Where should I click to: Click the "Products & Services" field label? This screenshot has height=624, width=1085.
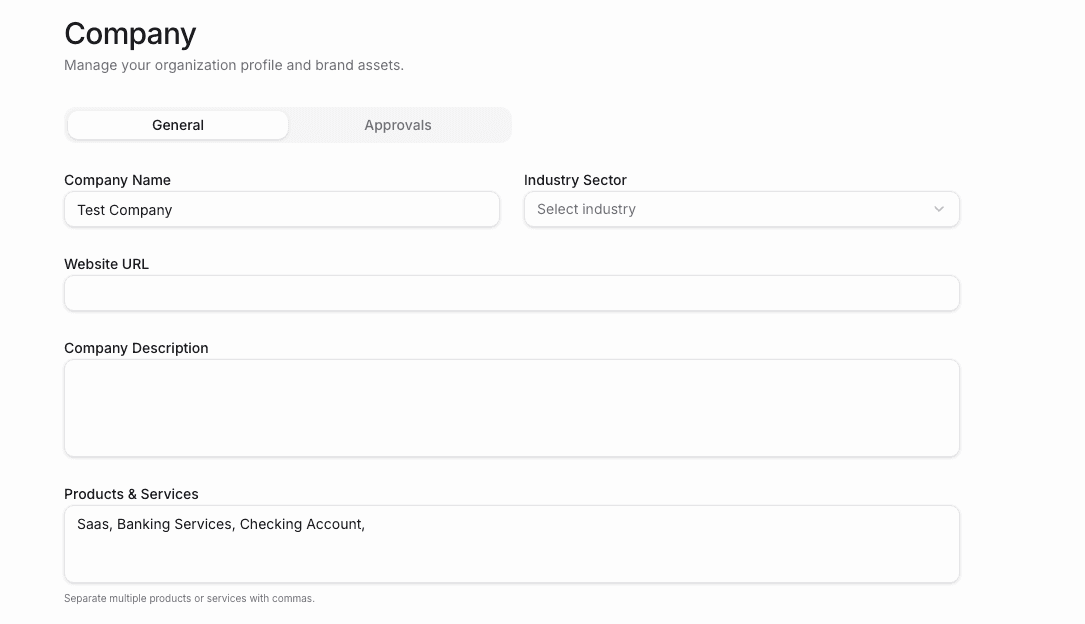click(x=131, y=494)
